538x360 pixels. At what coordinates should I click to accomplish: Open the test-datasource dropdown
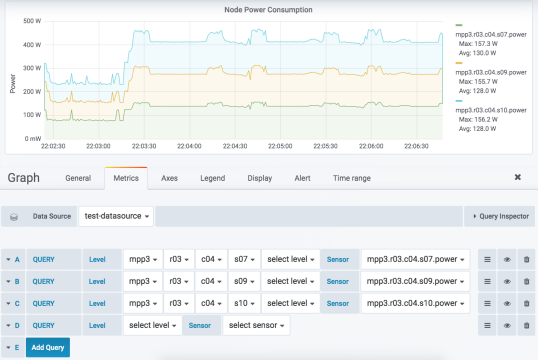click(x=116, y=216)
